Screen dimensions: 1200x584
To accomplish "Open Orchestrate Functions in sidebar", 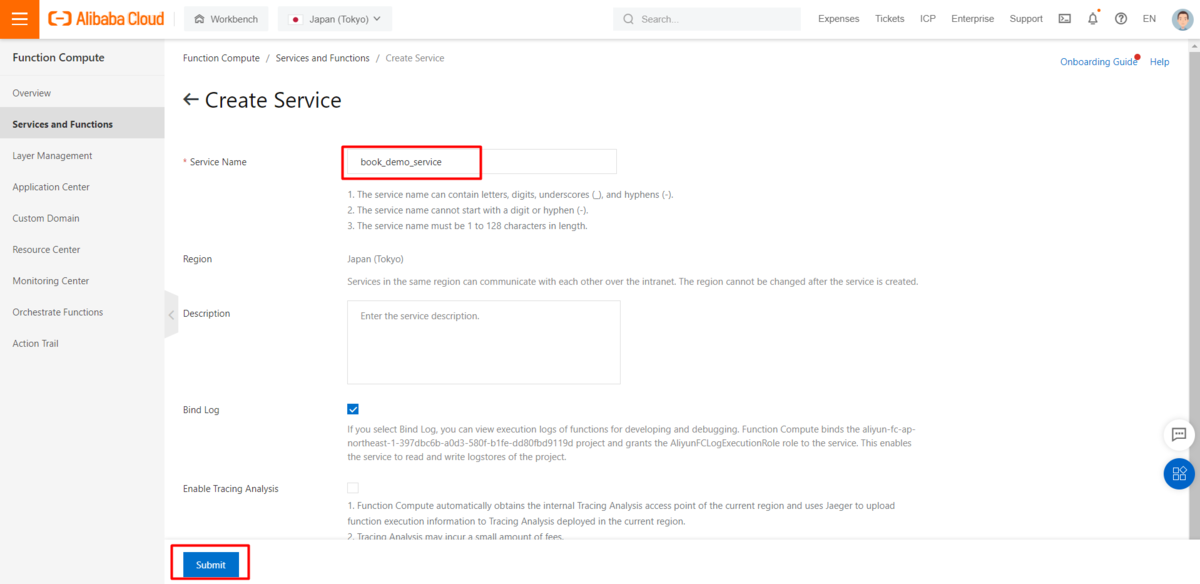I will 82,312.
